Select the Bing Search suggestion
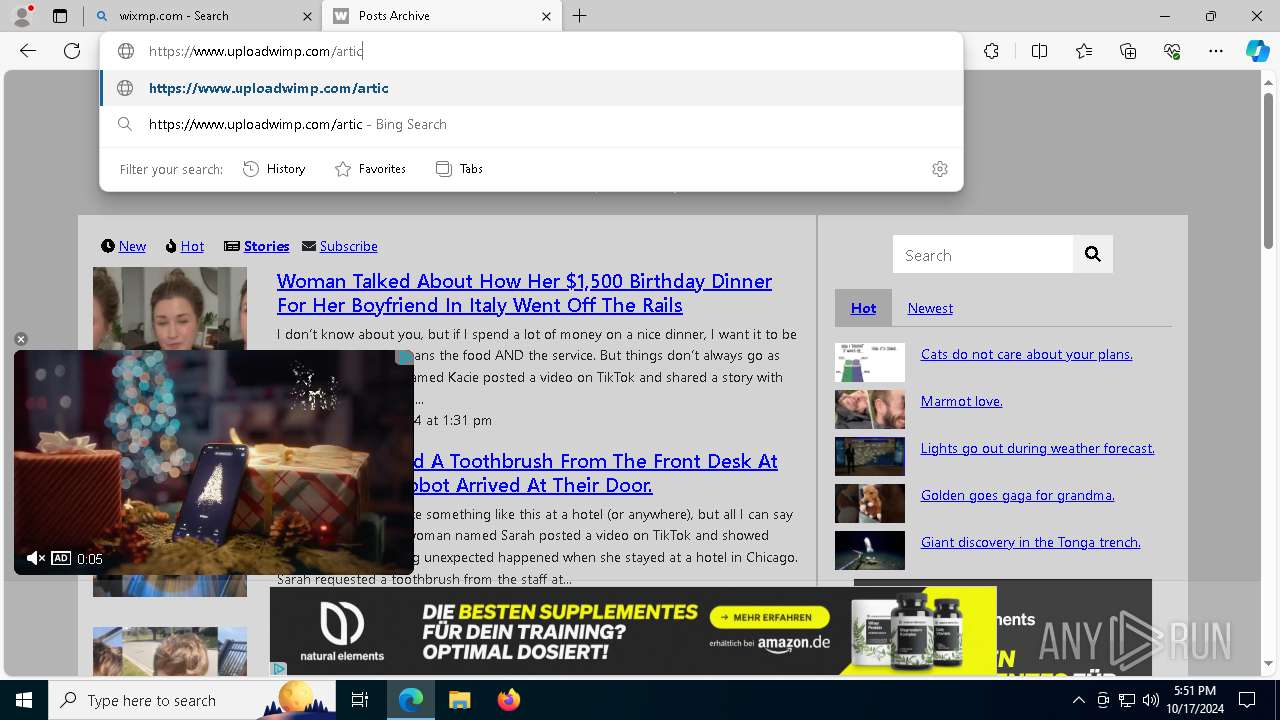Image resolution: width=1280 pixels, height=720 pixels. coord(531,124)
